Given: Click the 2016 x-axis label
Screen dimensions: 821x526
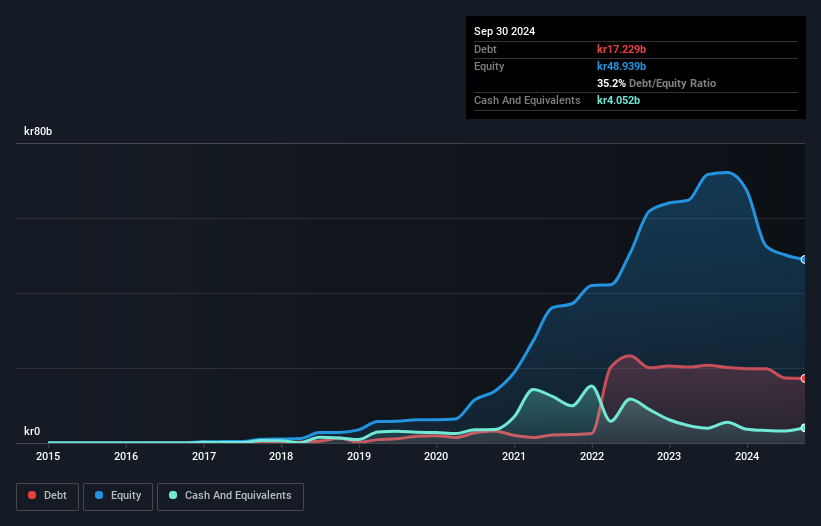Looking at the screenshot, I should pos(126,456).
